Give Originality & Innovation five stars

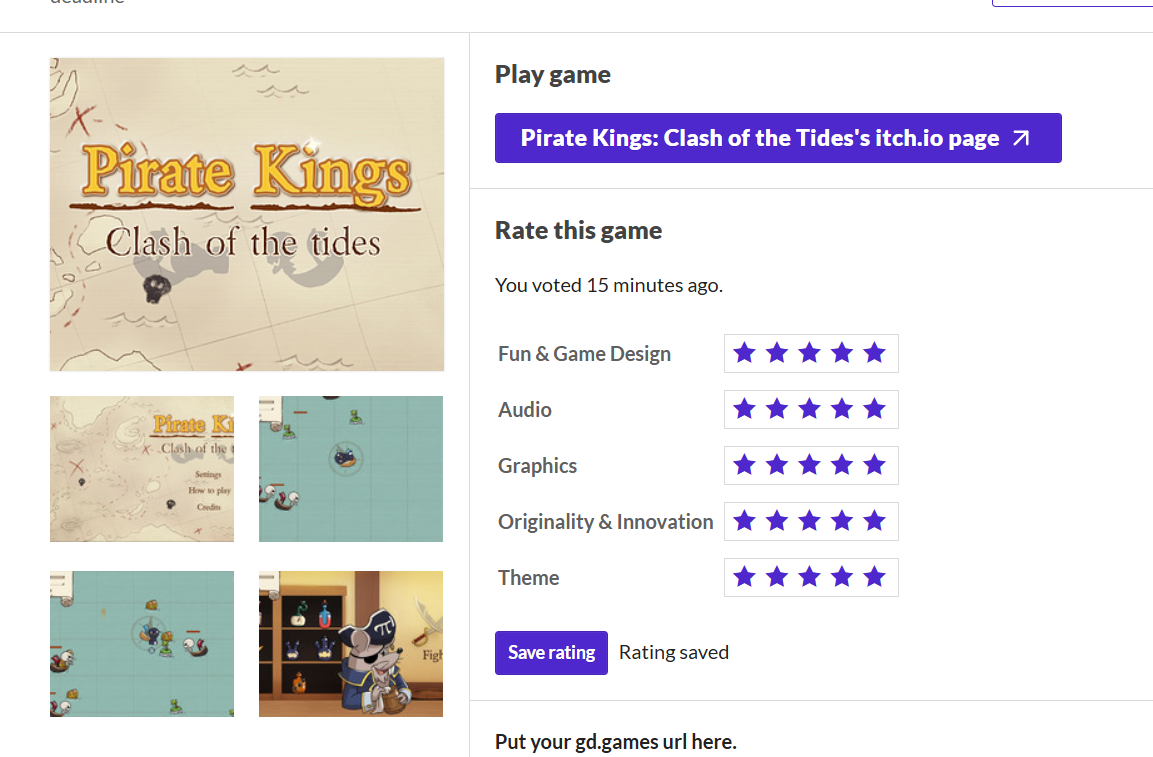pos(875,521)
